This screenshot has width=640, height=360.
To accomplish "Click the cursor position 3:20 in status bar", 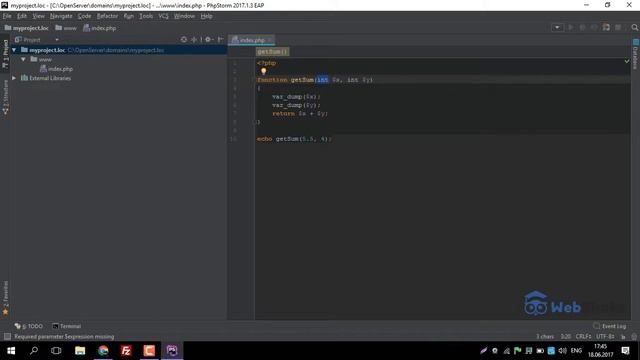I will coord(565,337).
